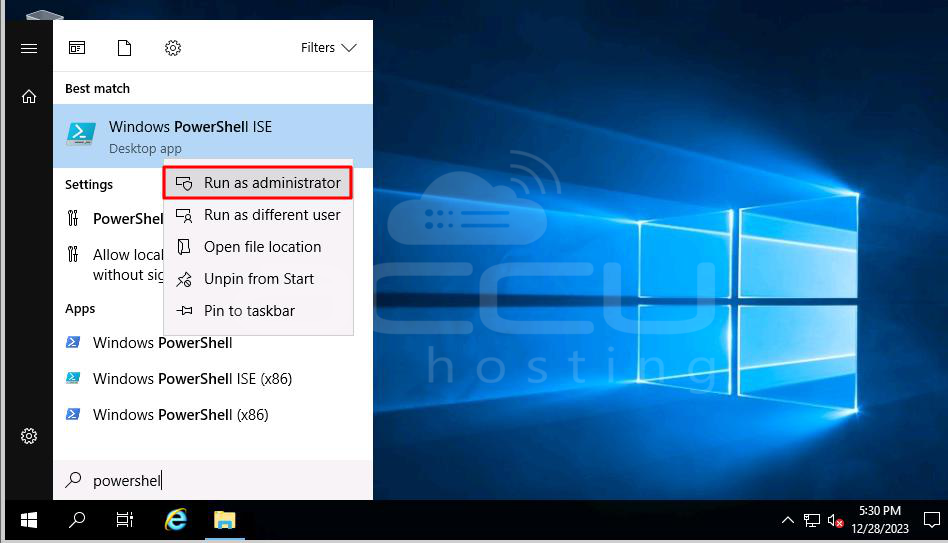This screenshot has height=543, width=948.
Task: Go to the Home icon in sidebar
Action: coord(28,97)
